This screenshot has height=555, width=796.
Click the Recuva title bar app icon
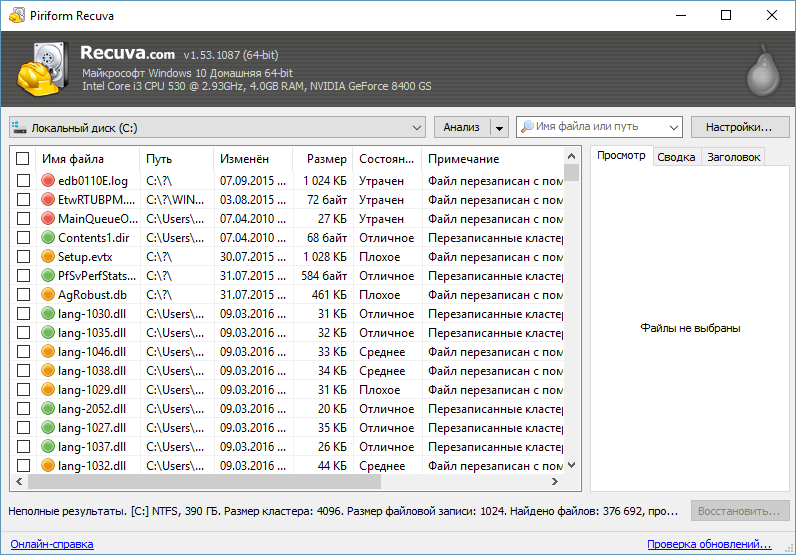click(17, 15)
